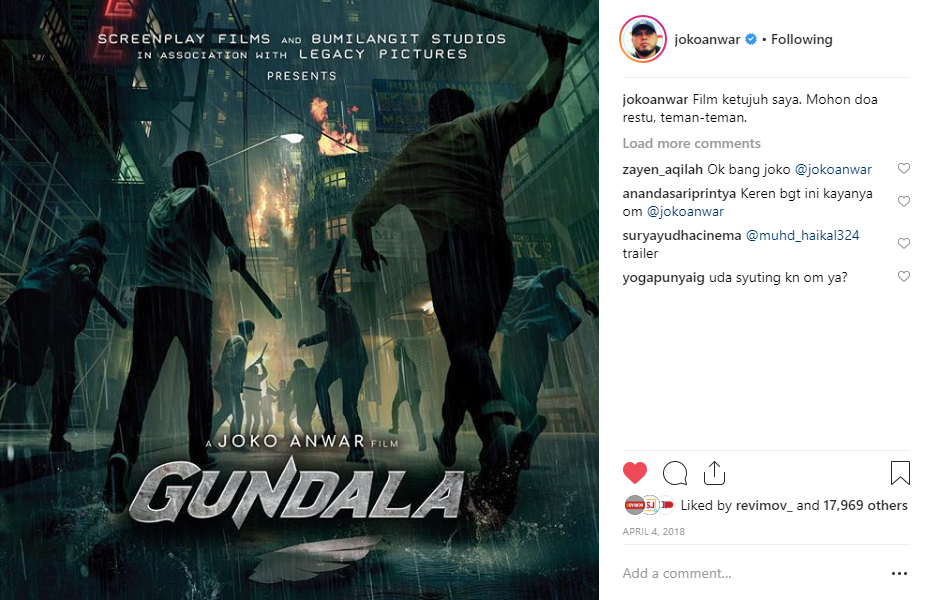Like yogapunyaig's comment heart
The height and width of the screenshot is (600, 934).
(904, 276)
